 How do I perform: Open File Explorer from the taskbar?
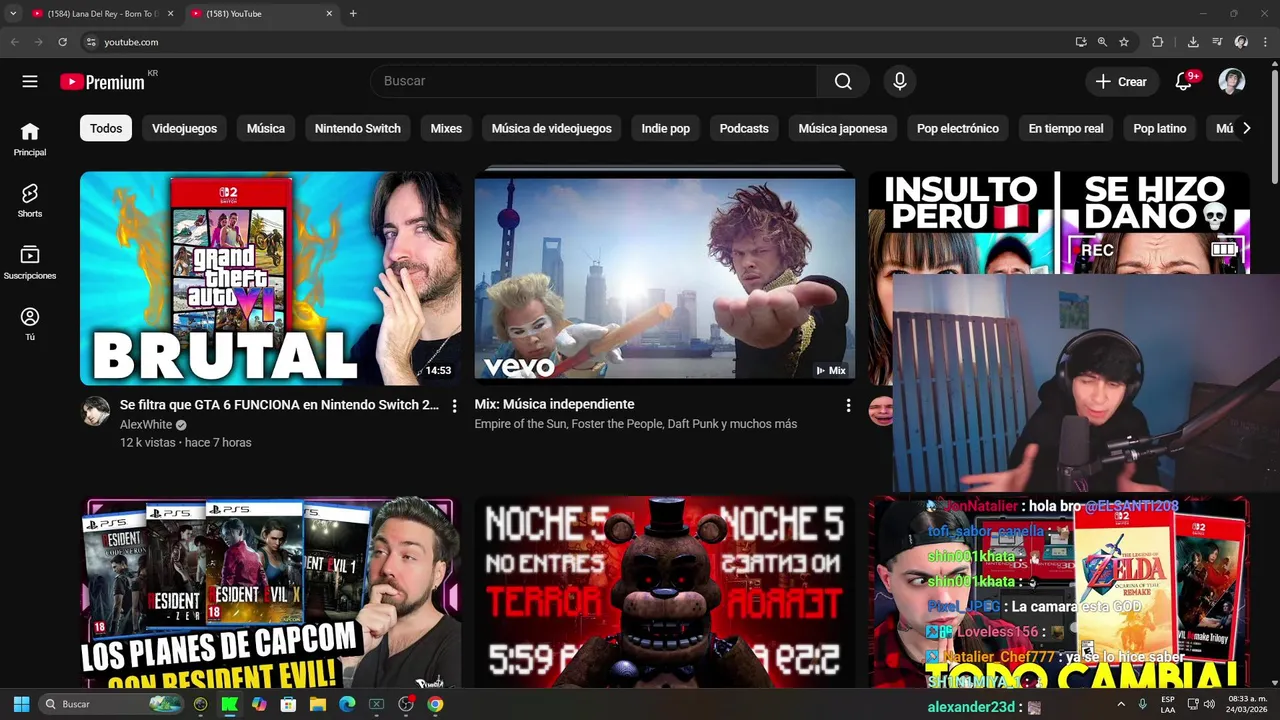[317, 704]
